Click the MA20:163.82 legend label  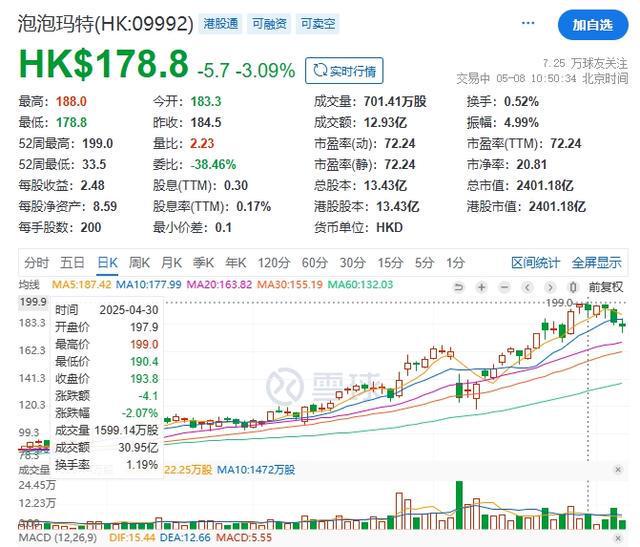coord(219,285)
